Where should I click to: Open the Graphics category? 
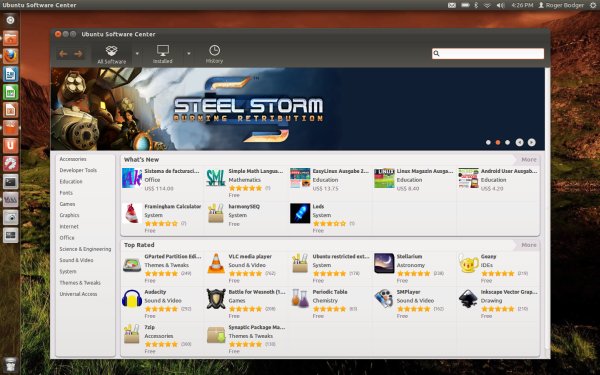[x=69, y=215]
